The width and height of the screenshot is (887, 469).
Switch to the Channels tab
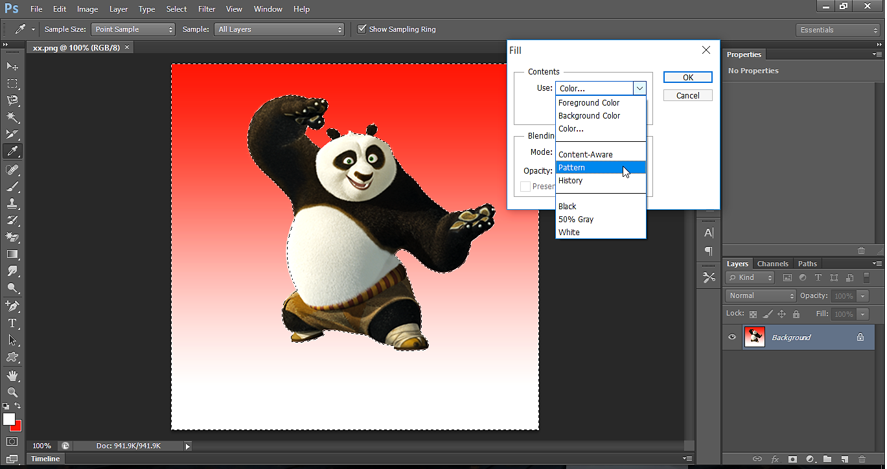pyautogui.click(x=773, y=264)
